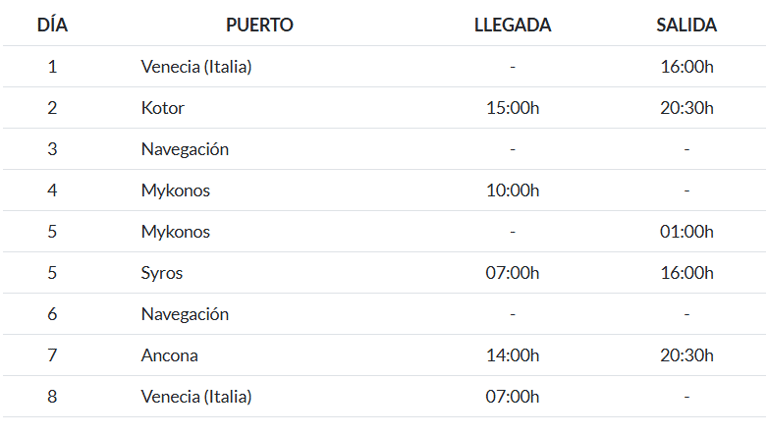The image size is (768, 435).
Task: Click the SALIDA column header
Action: pyautogui.click(x=686, y=25)
